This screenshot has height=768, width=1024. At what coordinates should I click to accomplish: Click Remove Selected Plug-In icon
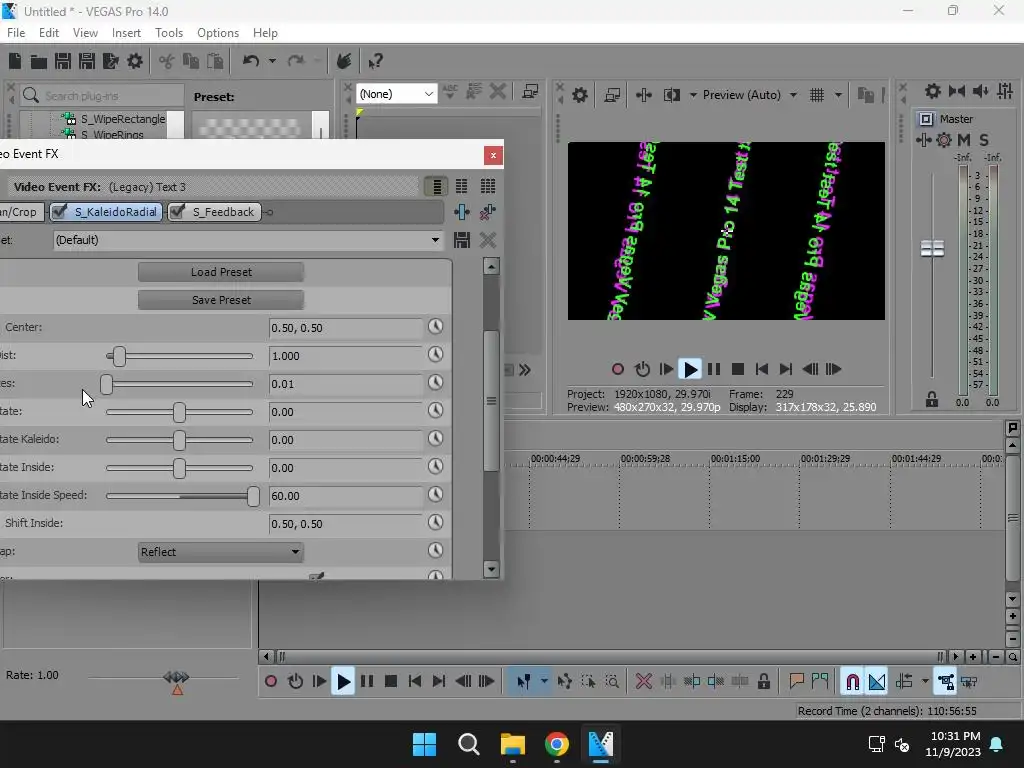point(487,212)
